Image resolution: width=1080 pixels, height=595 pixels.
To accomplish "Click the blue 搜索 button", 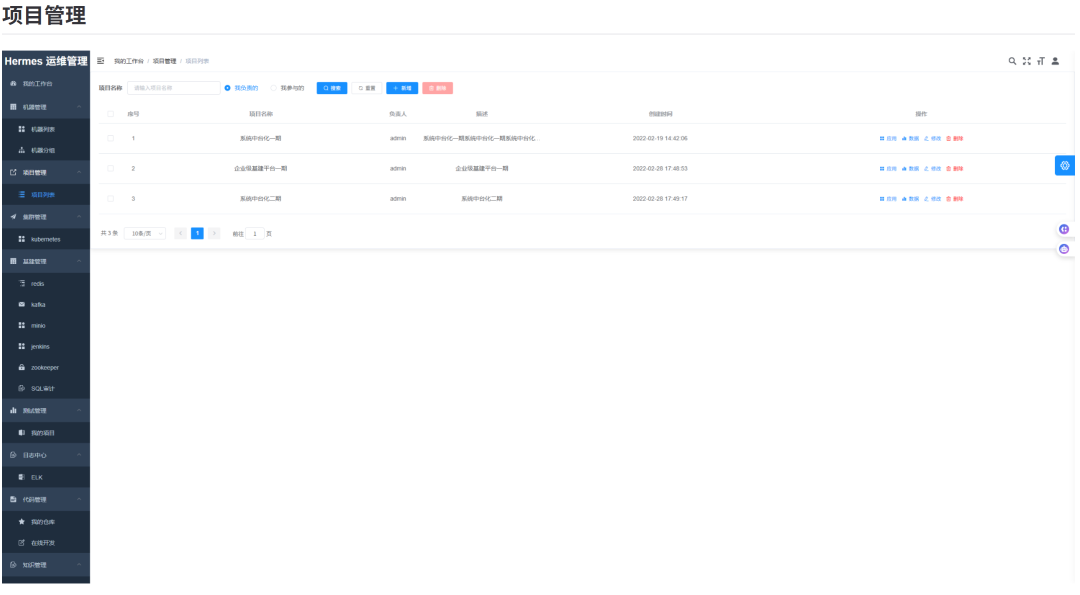I will click(332, 88).
